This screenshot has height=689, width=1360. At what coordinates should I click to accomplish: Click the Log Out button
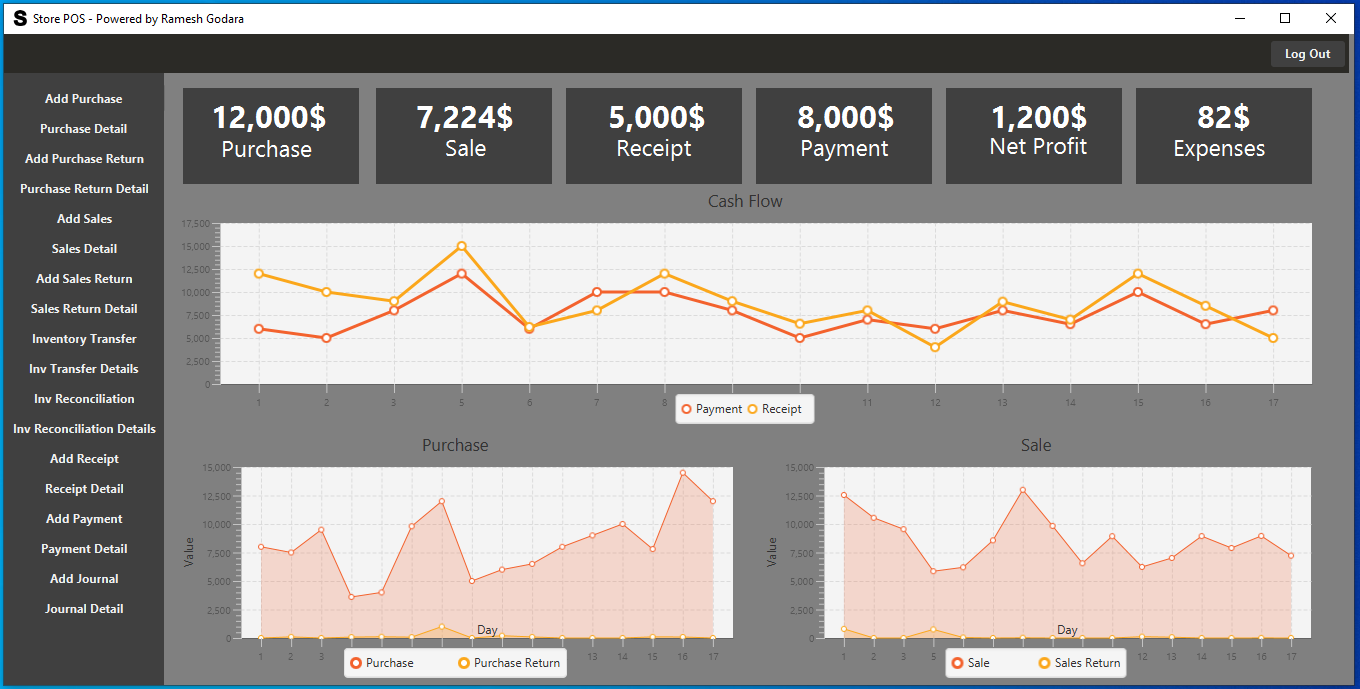tap(1307, 54)
